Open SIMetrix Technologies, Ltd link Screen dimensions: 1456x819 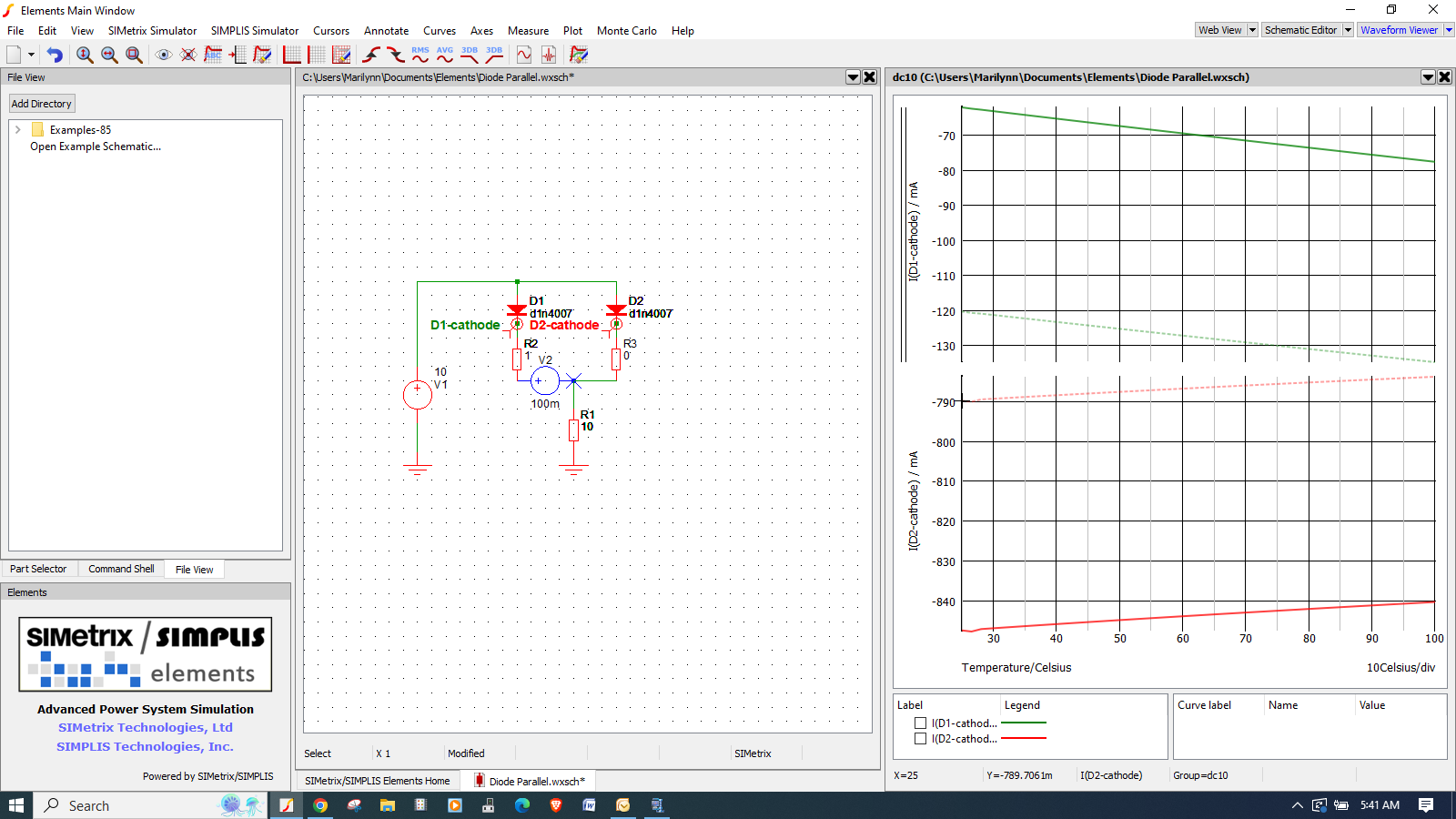tap(146, 727)
